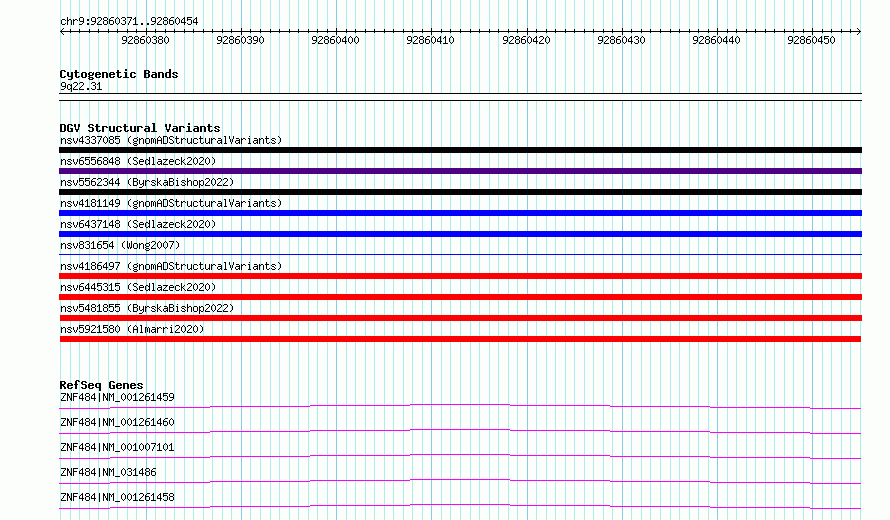The height and width of the screenshot is (520, 890).
Task: Open variant nsv6445315 Sedlazeck2020 label
Action: pos(138,287)
